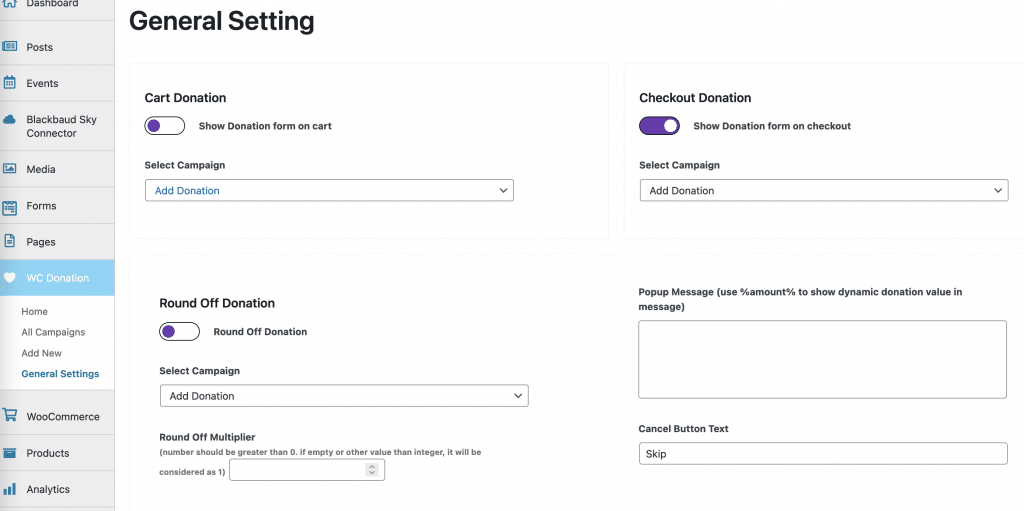
Task: Open the Home submenu link
Action: (35, 311)
